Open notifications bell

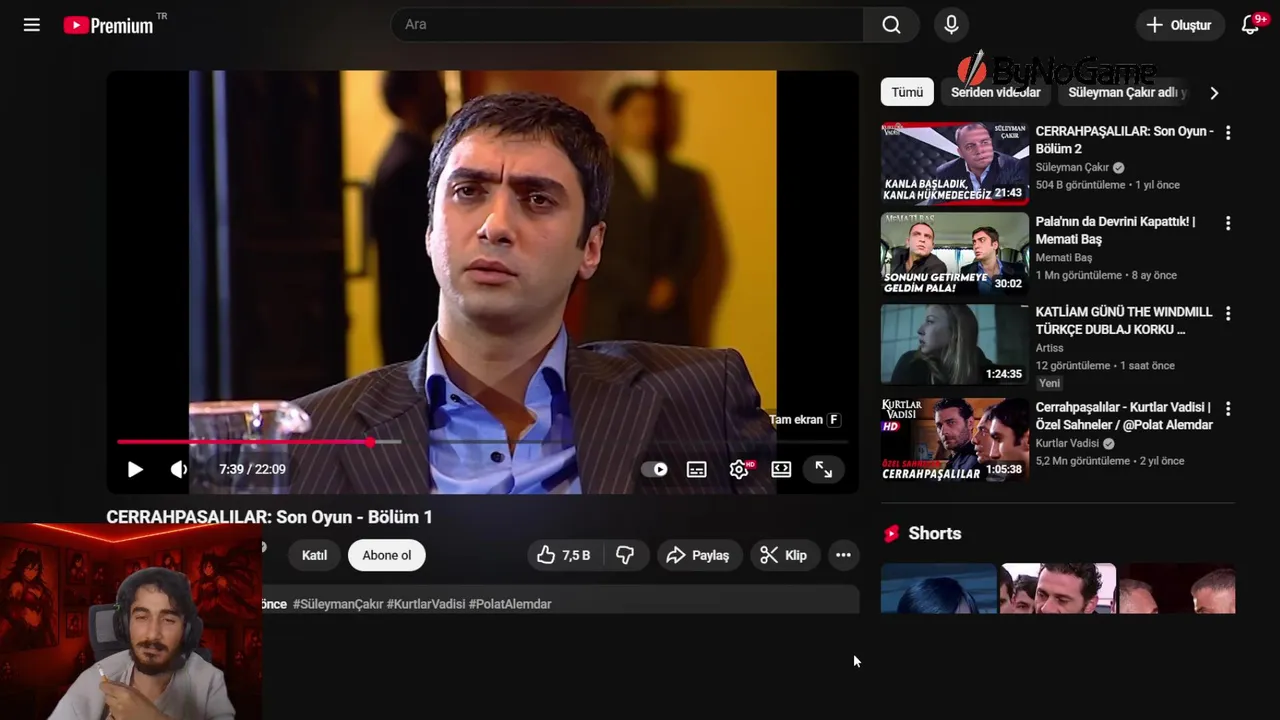pyautogui.click(x=1250, y=25)
